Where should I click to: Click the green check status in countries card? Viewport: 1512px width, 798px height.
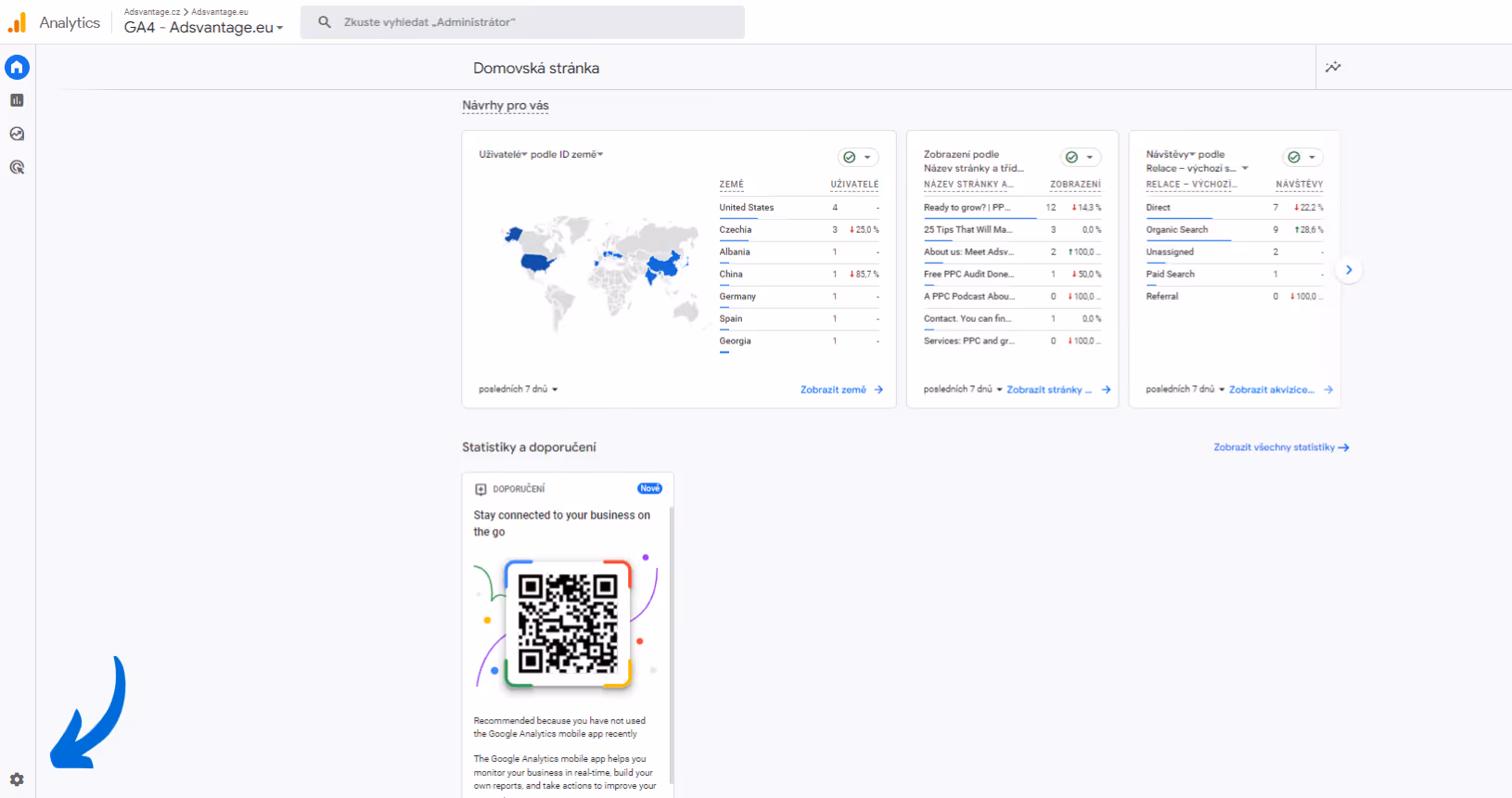pyautogui.click(x=849, y=157)
